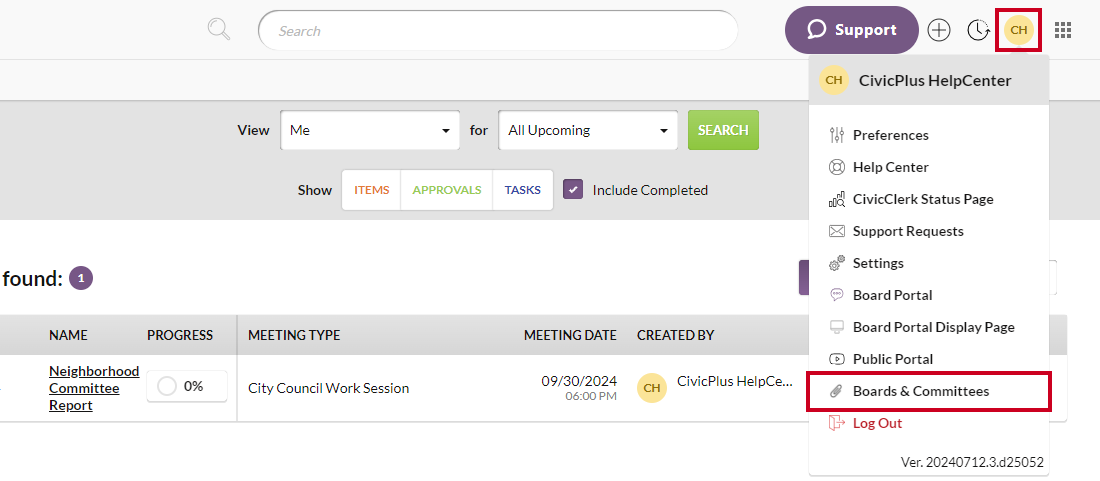This screenshot has height=481, width=1100.
Task: Toggle the ITEMS show filter
Action: pos(371,190)
